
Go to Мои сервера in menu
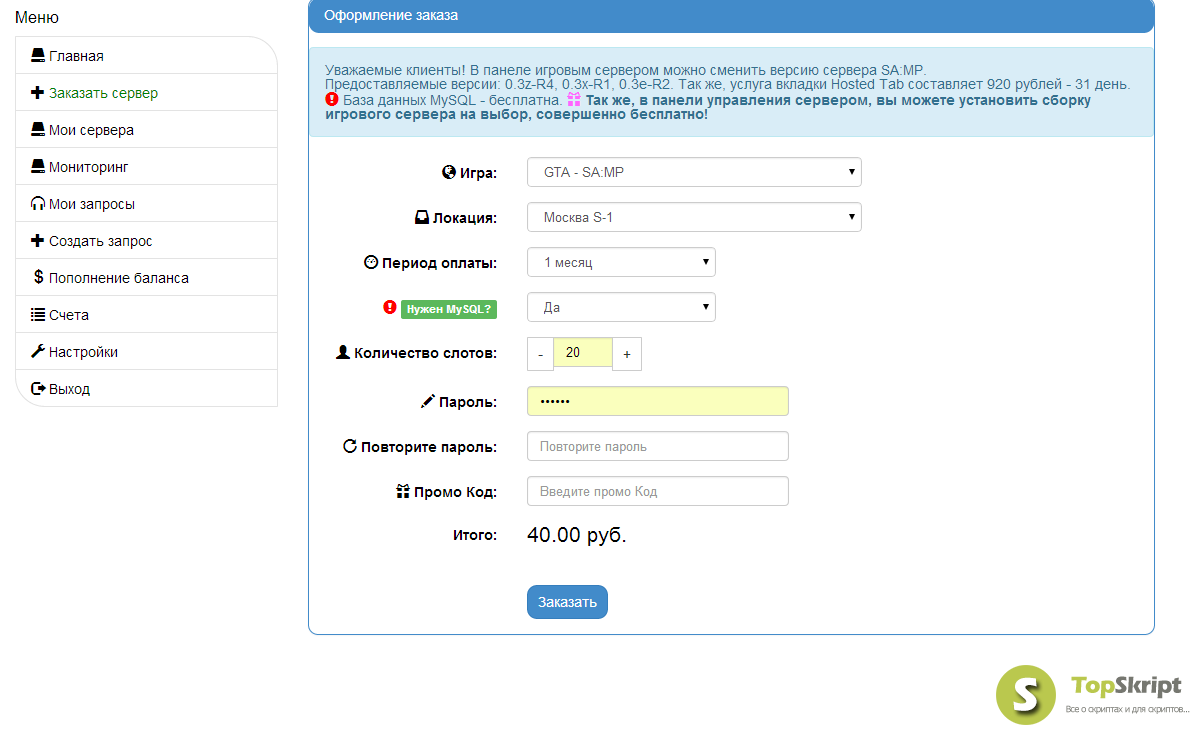(146, 129)
